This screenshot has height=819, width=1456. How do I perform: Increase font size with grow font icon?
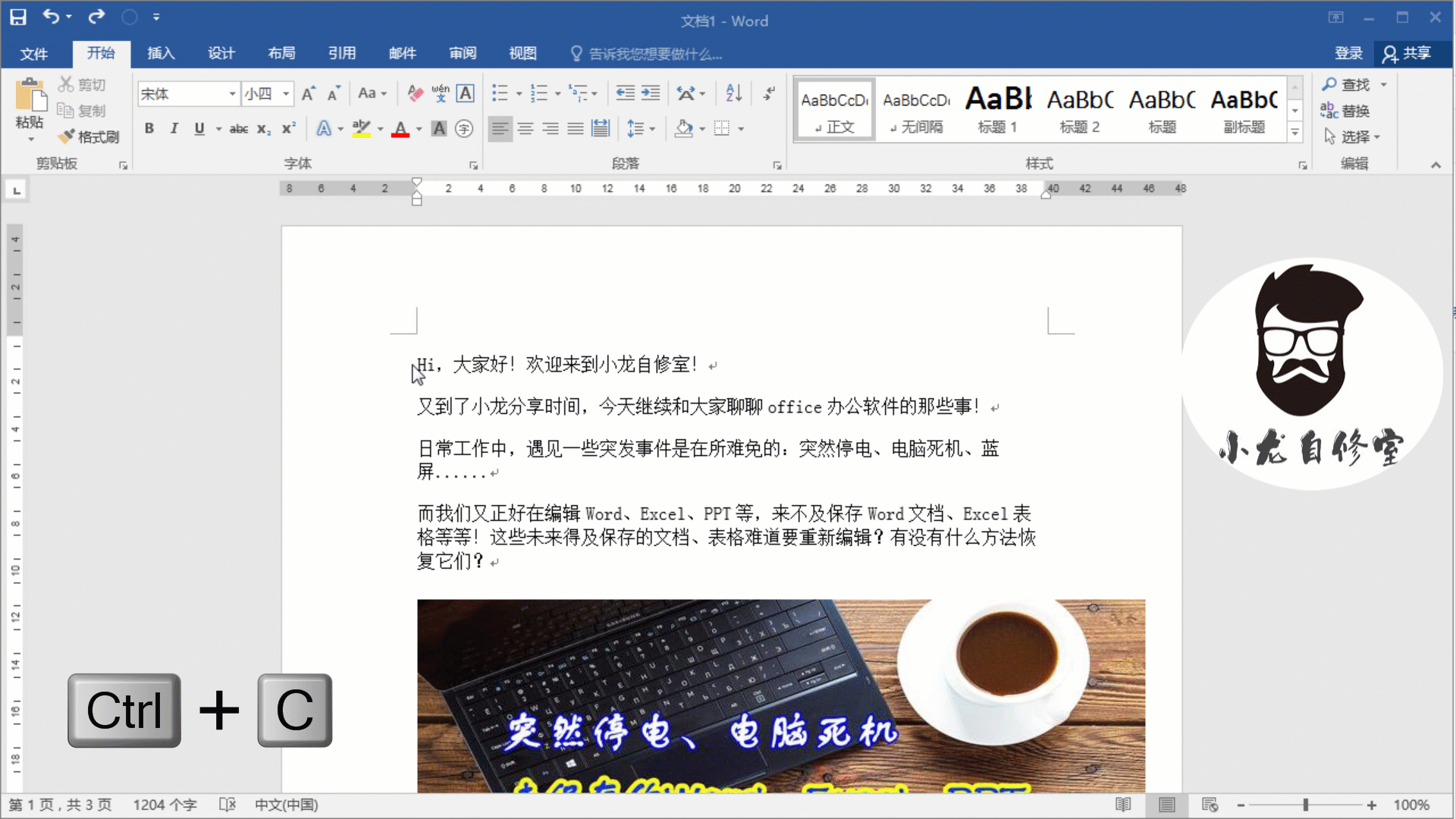(308, 93)
